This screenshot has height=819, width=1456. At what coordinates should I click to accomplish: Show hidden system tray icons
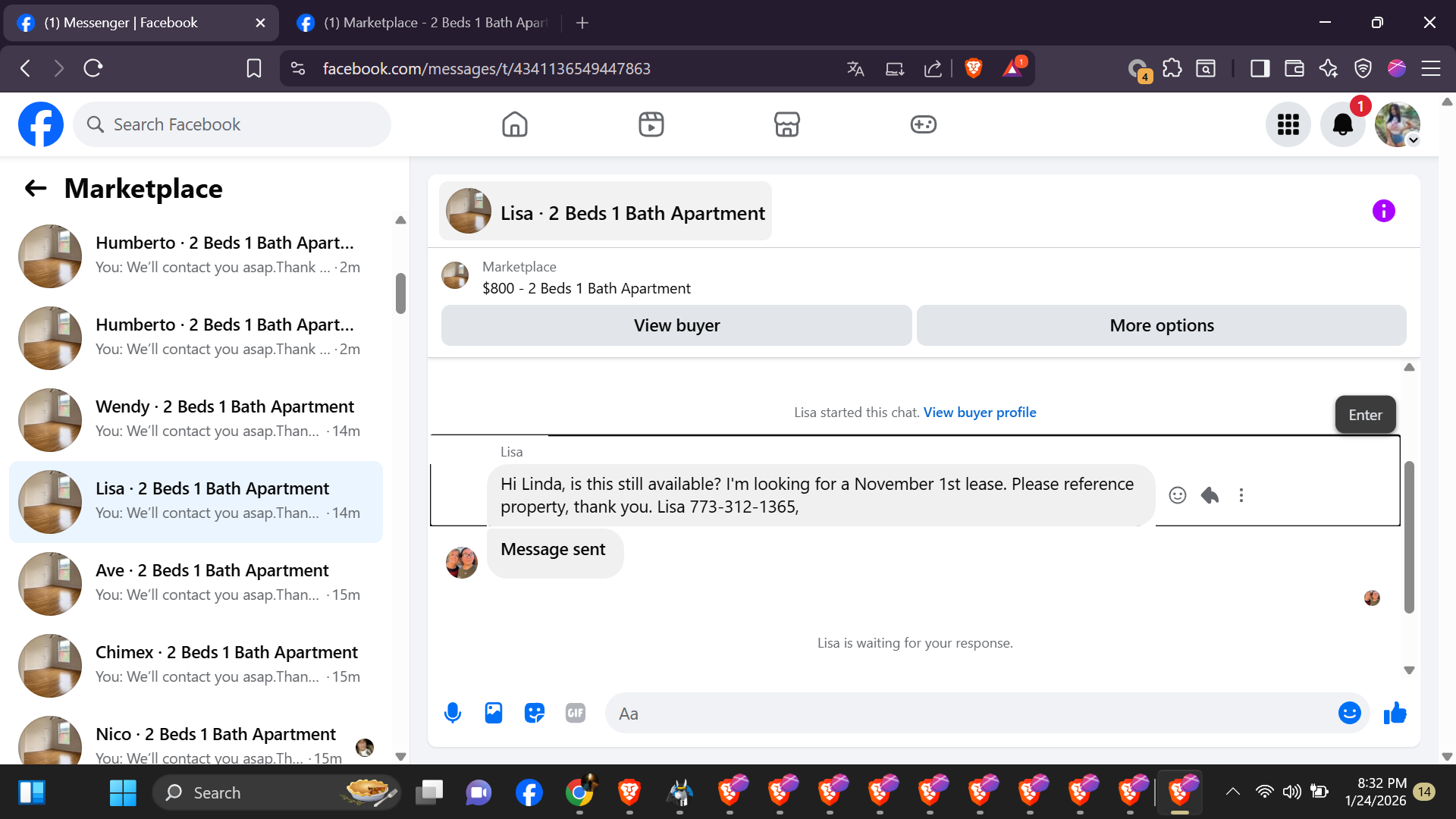click(1233, 792)
